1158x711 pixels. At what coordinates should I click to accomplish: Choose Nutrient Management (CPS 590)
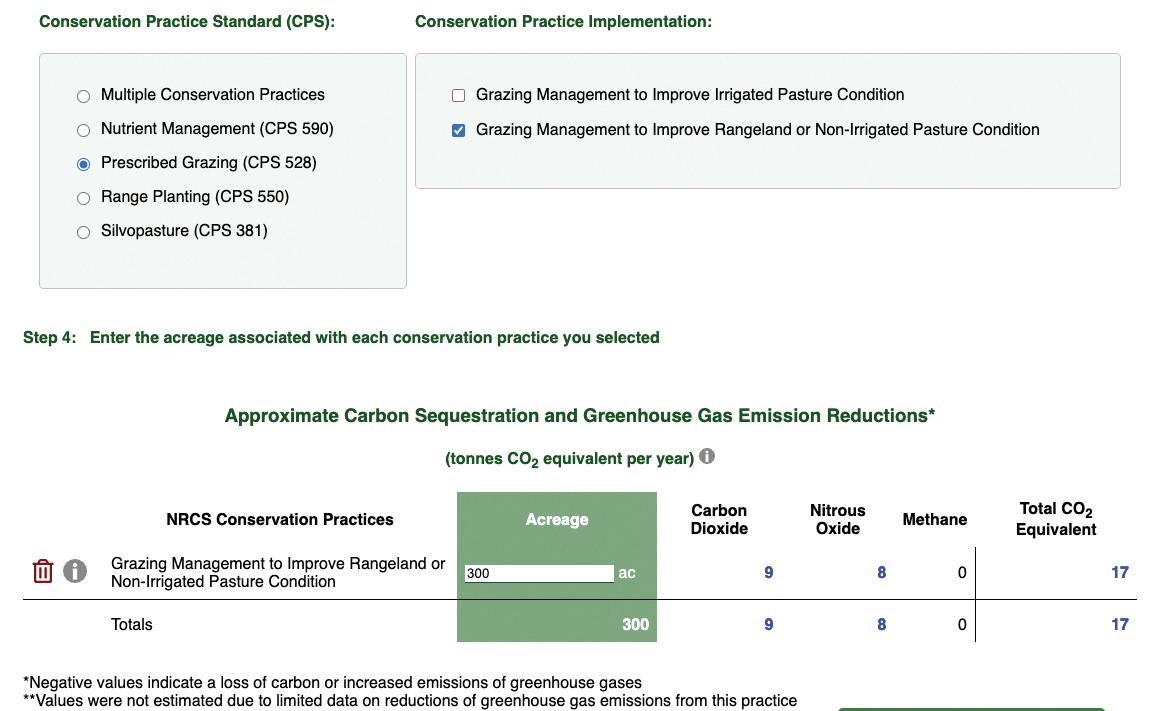[84, 130]
